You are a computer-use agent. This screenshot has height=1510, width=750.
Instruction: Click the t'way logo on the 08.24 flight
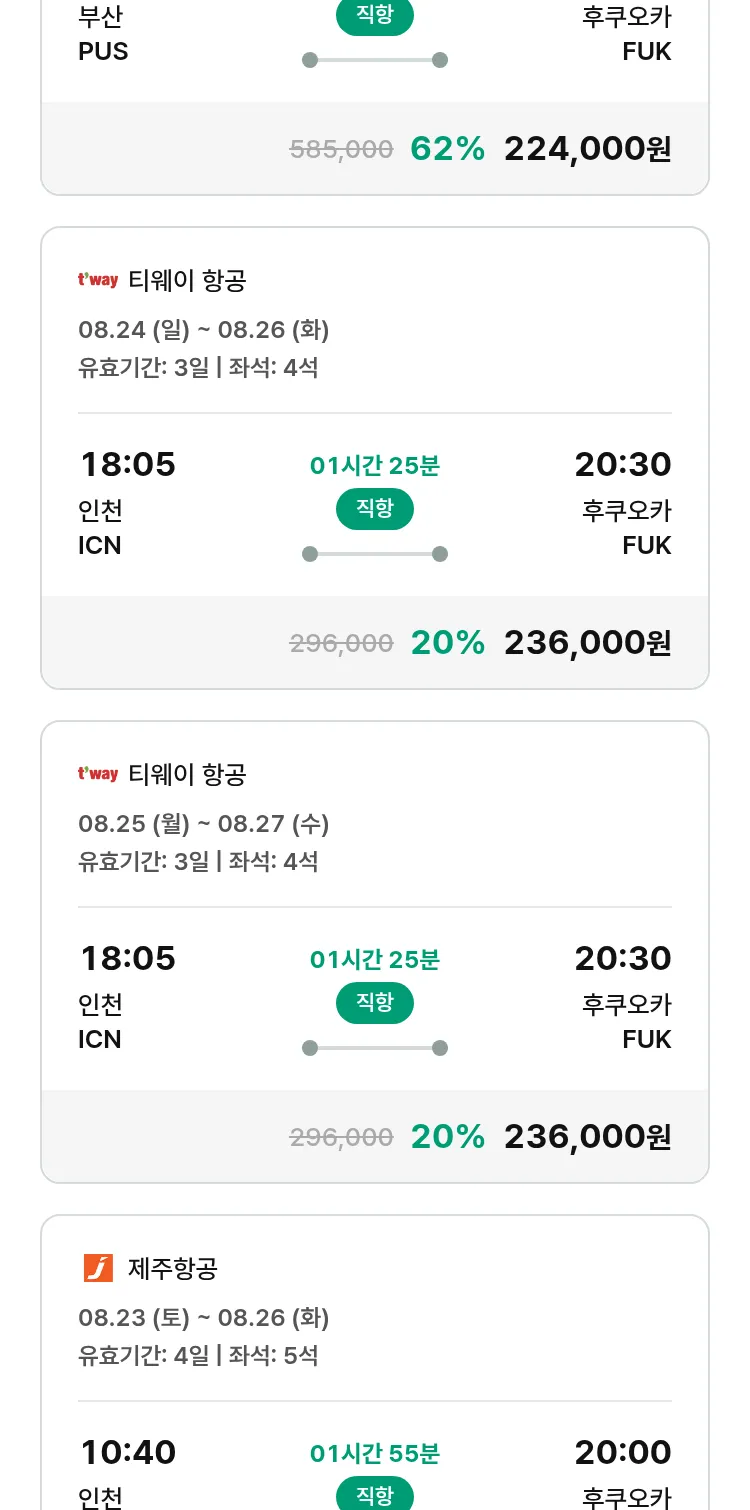98,280
